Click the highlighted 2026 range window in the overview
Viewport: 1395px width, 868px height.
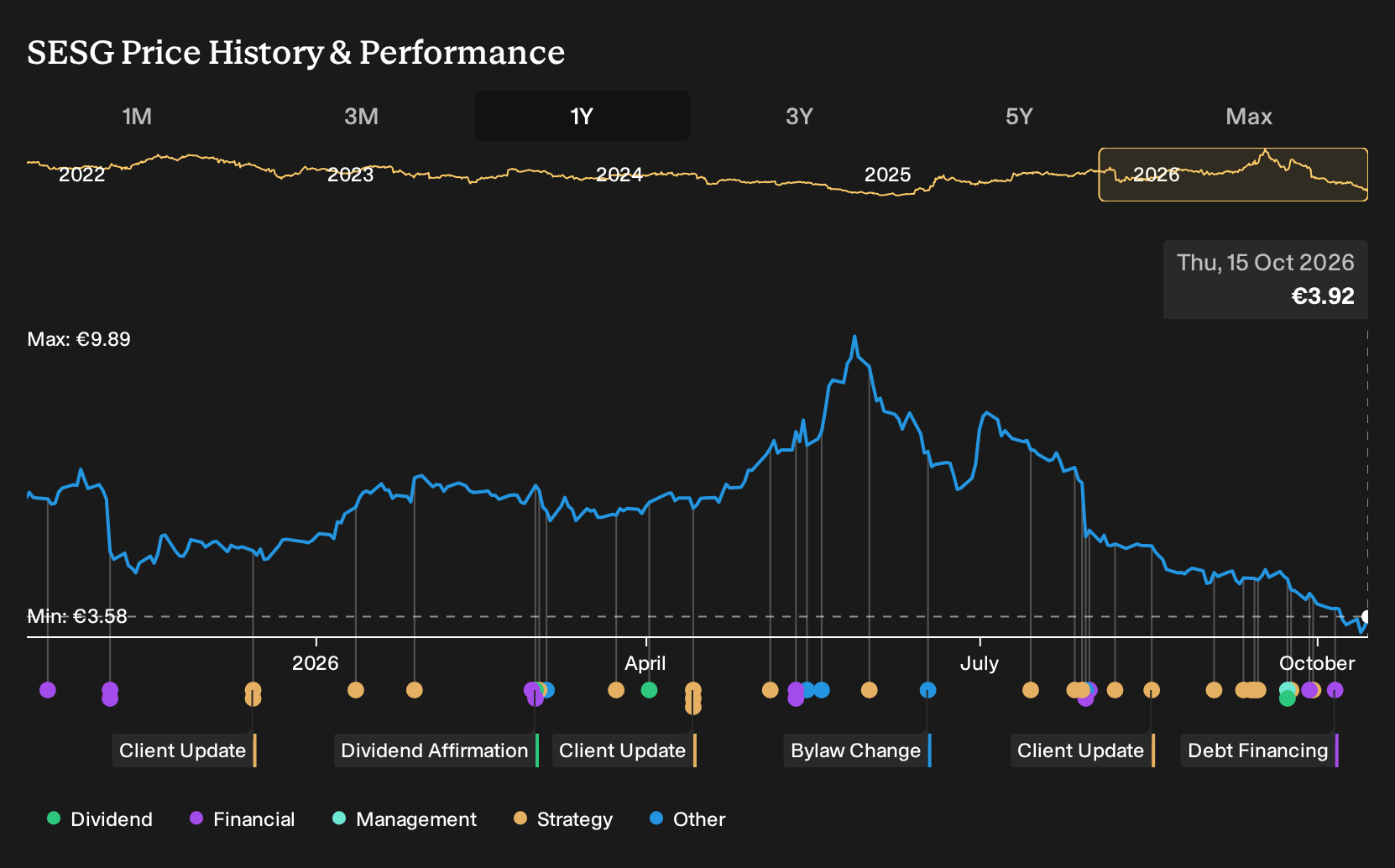1233,175
